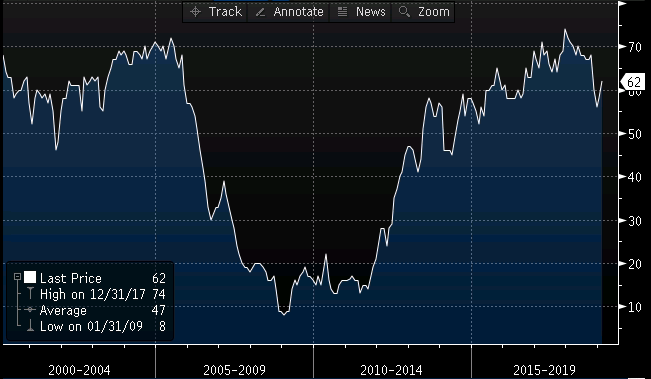Click the 40 value on y-axis
The image size is (651, 379).
[x=634, y=177]
